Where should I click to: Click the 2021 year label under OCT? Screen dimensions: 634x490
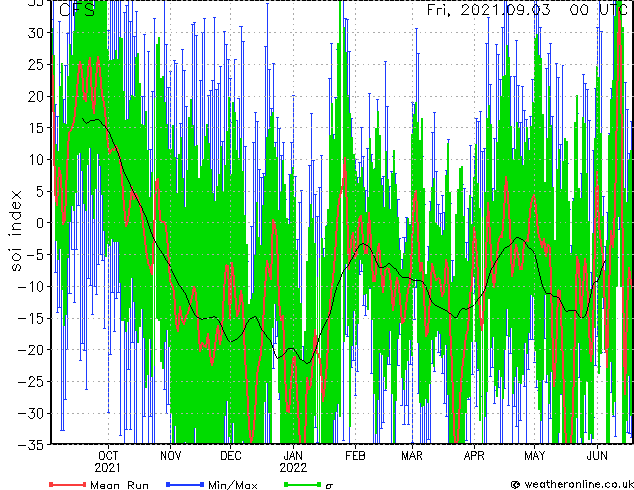pyautogui.click(x=108, y=468)
